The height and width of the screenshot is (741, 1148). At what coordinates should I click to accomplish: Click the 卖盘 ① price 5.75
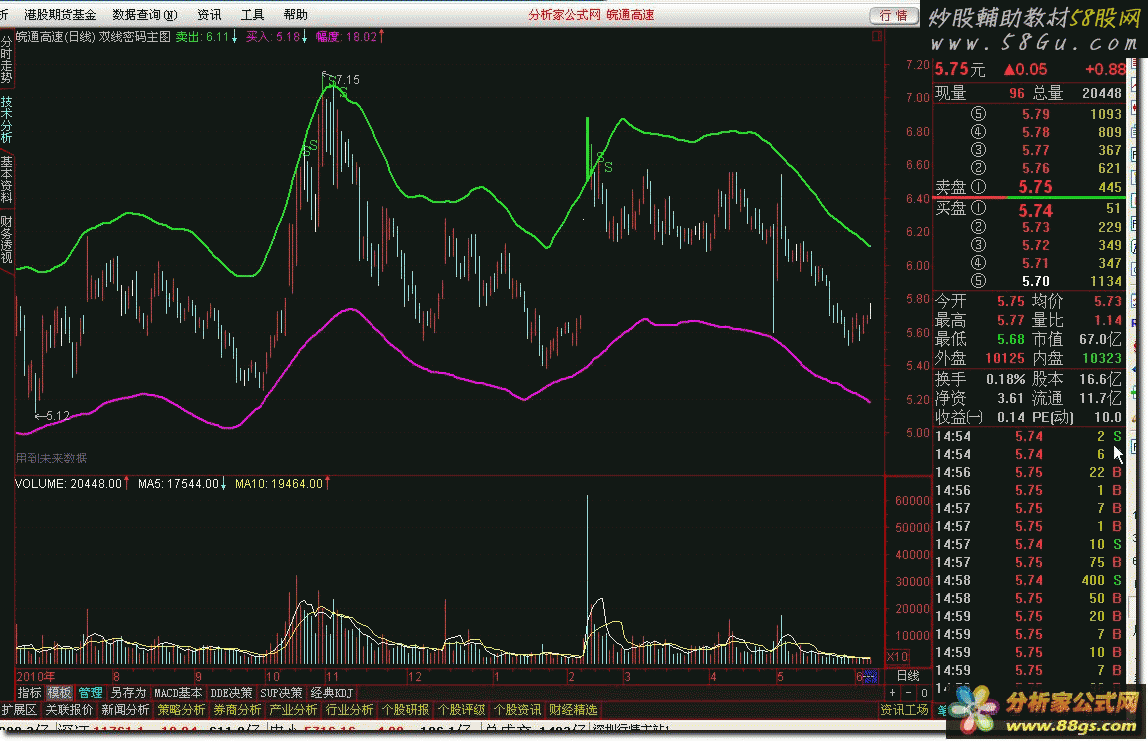click(x=1035, y=187)
